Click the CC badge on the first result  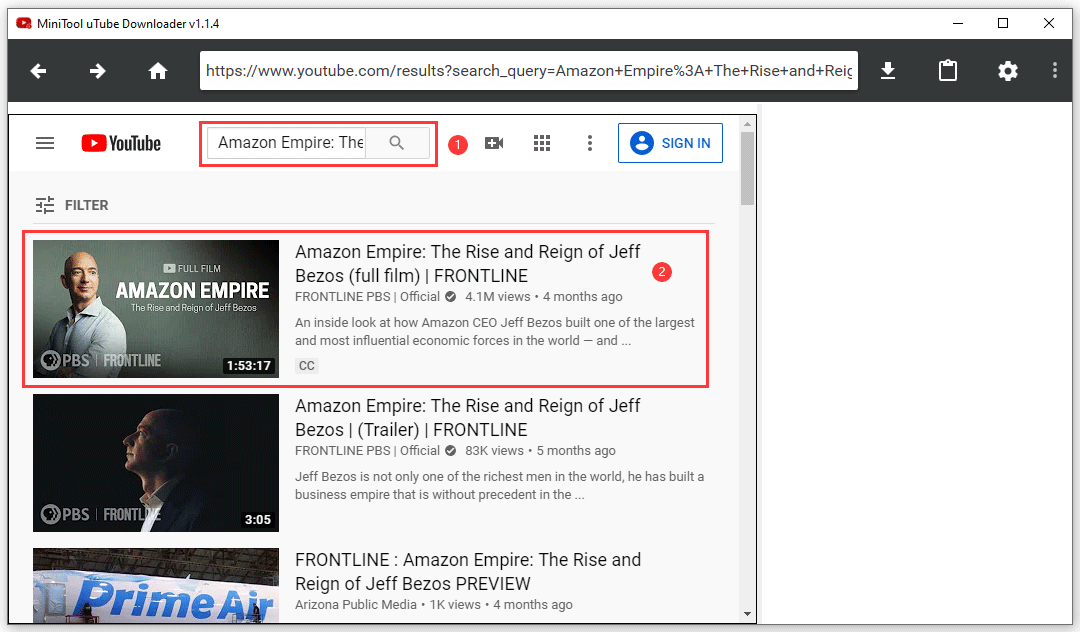click(306, 365)
